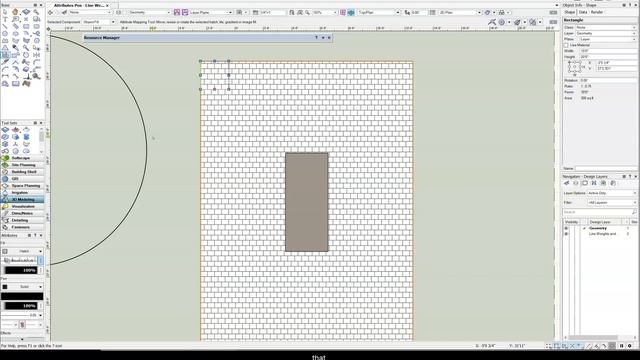
Task: Open the Fasteners tool set
Action: (22, 227)
